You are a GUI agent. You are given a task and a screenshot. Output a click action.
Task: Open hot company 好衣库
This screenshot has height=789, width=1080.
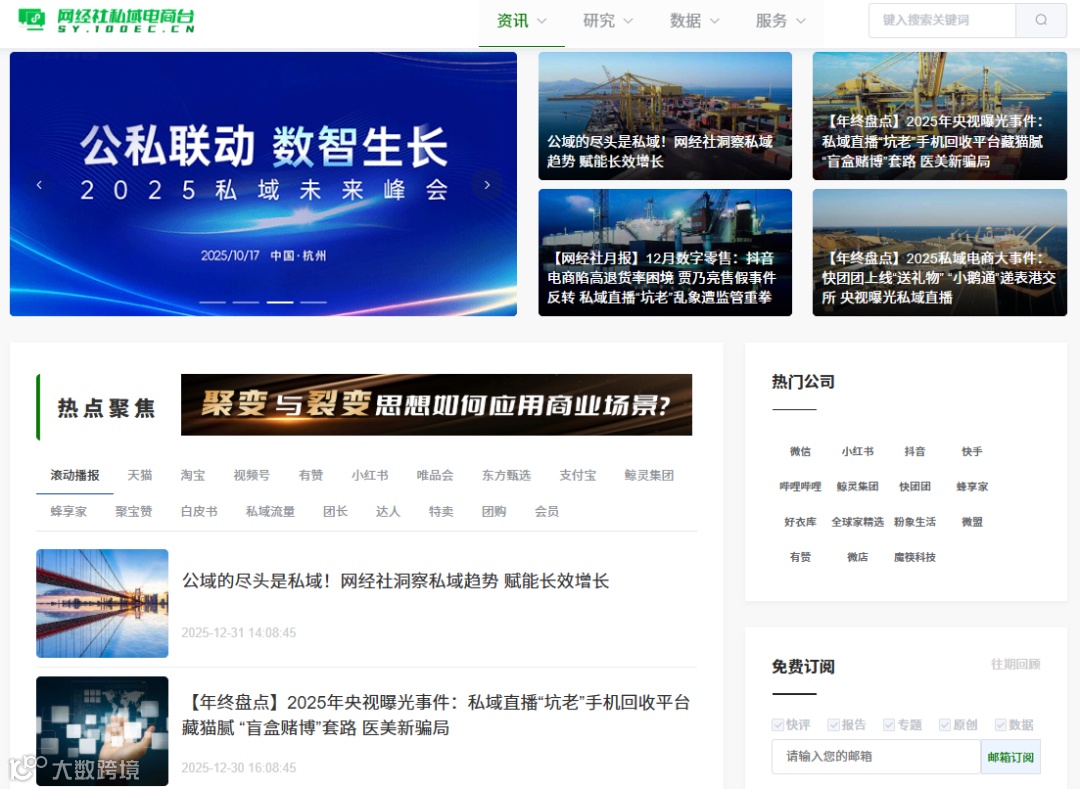click(x=800, y=522)
